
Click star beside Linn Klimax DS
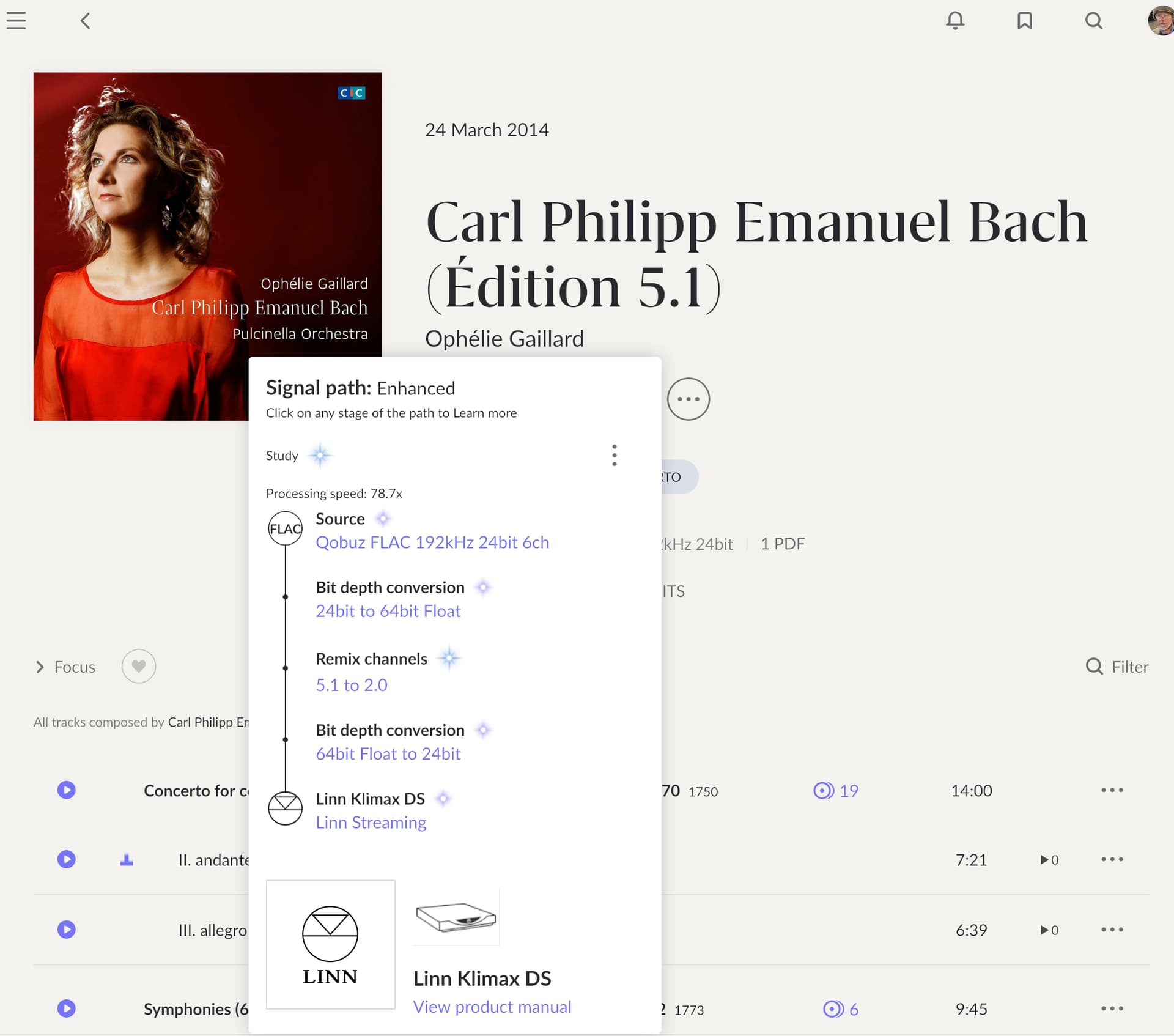tap(443, 799)
